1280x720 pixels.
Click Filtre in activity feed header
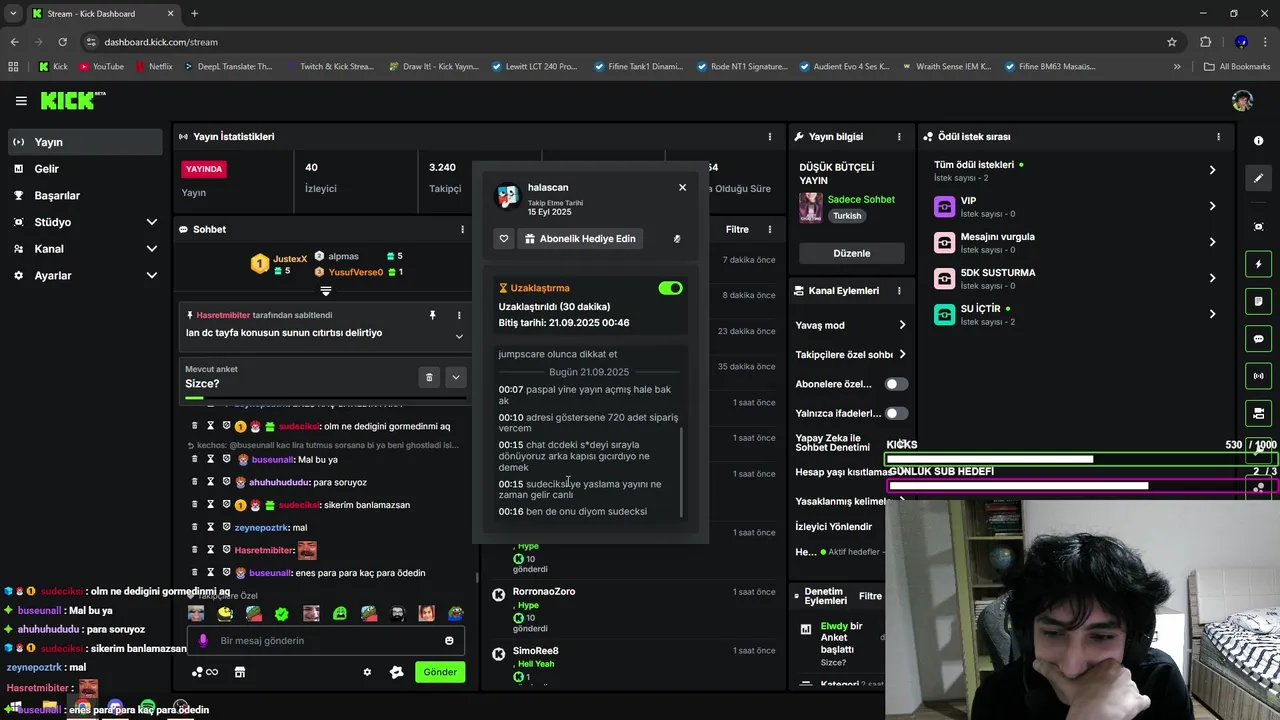(737, 229)
